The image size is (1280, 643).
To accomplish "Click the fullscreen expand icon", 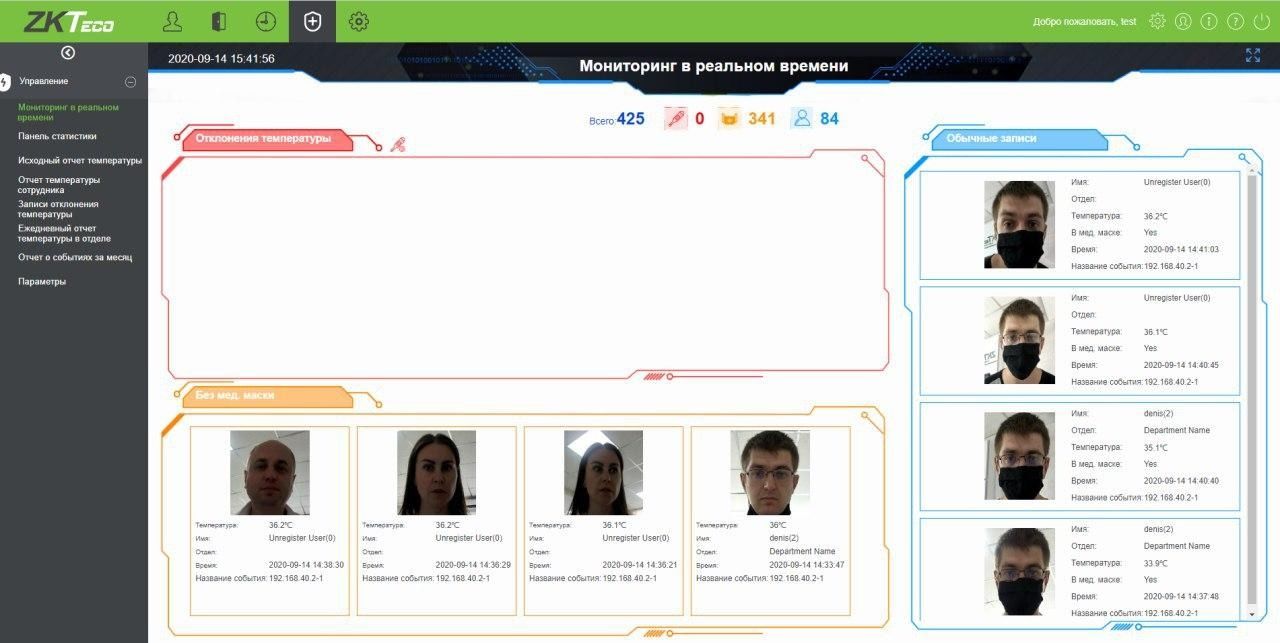I will pyautogui.click(x=1253, y=56).
